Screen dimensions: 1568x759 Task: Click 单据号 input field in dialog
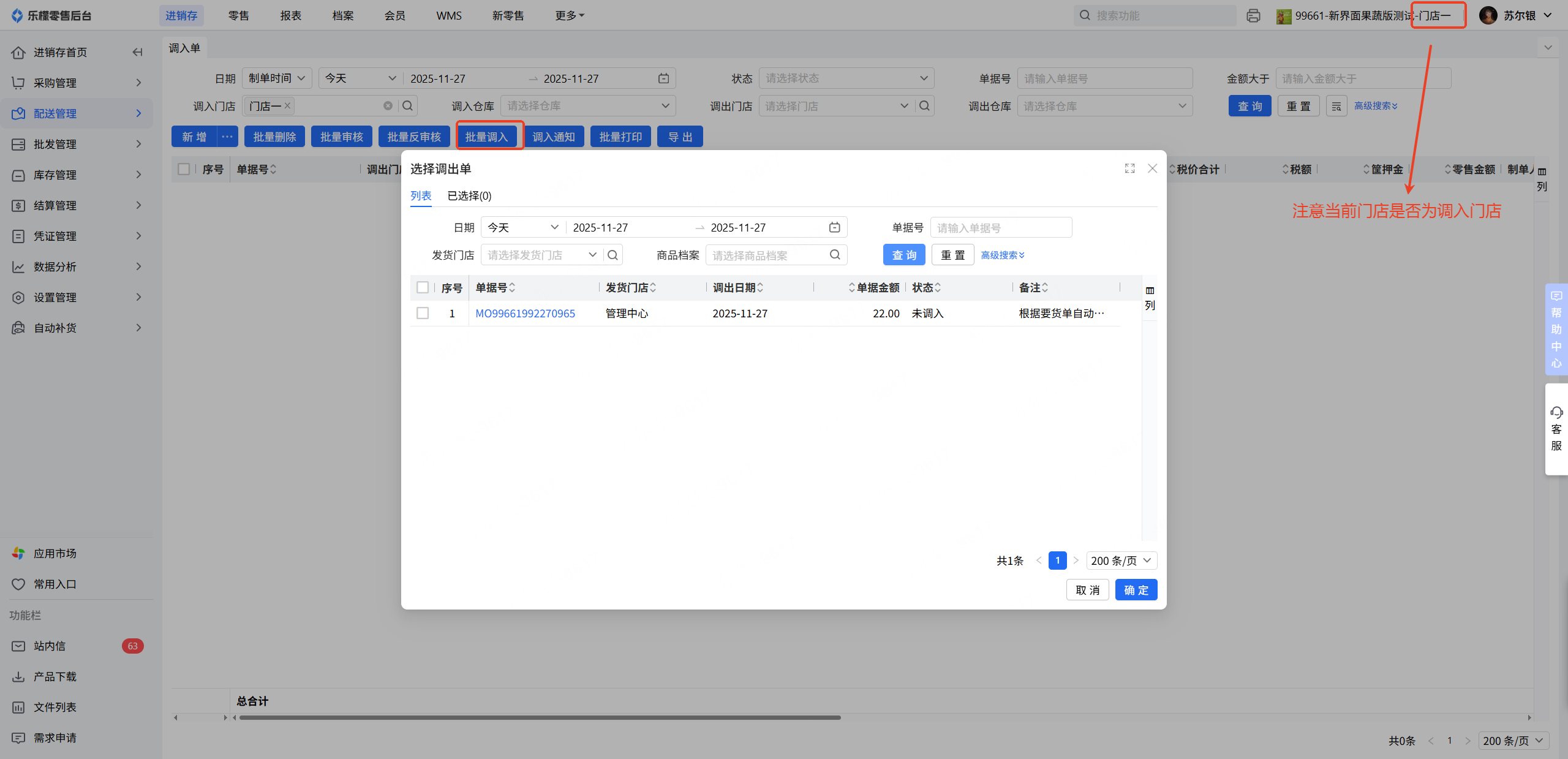pos(1001,228)
